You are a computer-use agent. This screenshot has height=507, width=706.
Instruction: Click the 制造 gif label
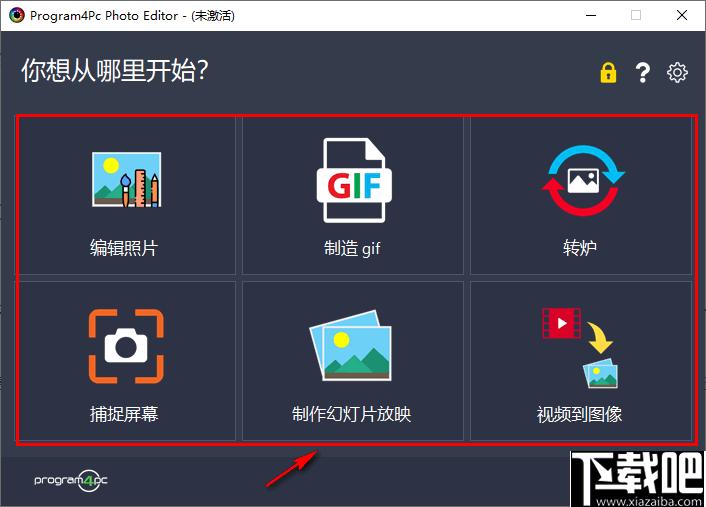click(x=352, y=248)
